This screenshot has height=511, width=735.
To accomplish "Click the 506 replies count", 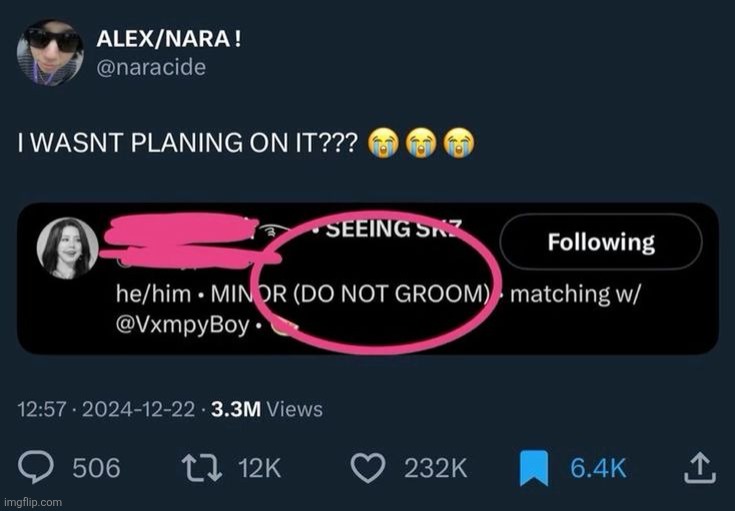I will 96,467.
